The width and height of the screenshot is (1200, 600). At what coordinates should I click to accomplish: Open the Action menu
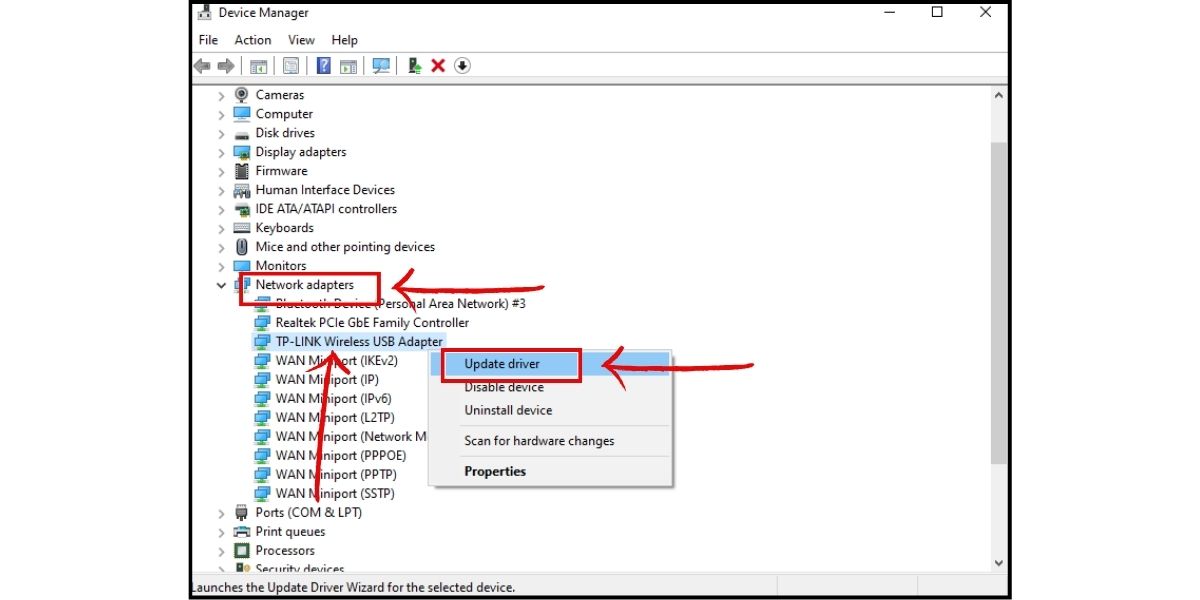(252, 39)
